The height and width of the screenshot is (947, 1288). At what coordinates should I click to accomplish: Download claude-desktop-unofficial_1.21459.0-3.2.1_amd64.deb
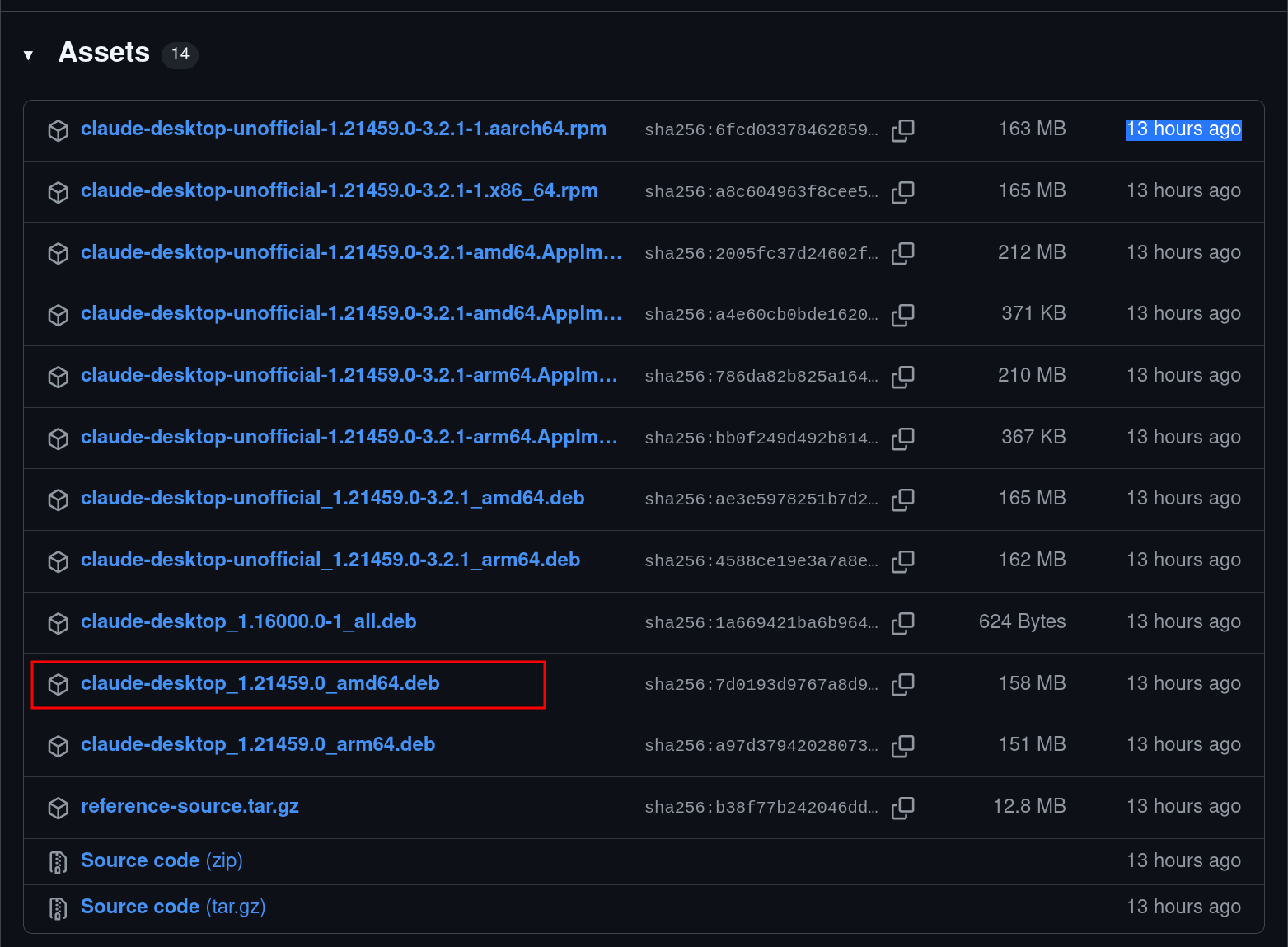tap(333, 498)
